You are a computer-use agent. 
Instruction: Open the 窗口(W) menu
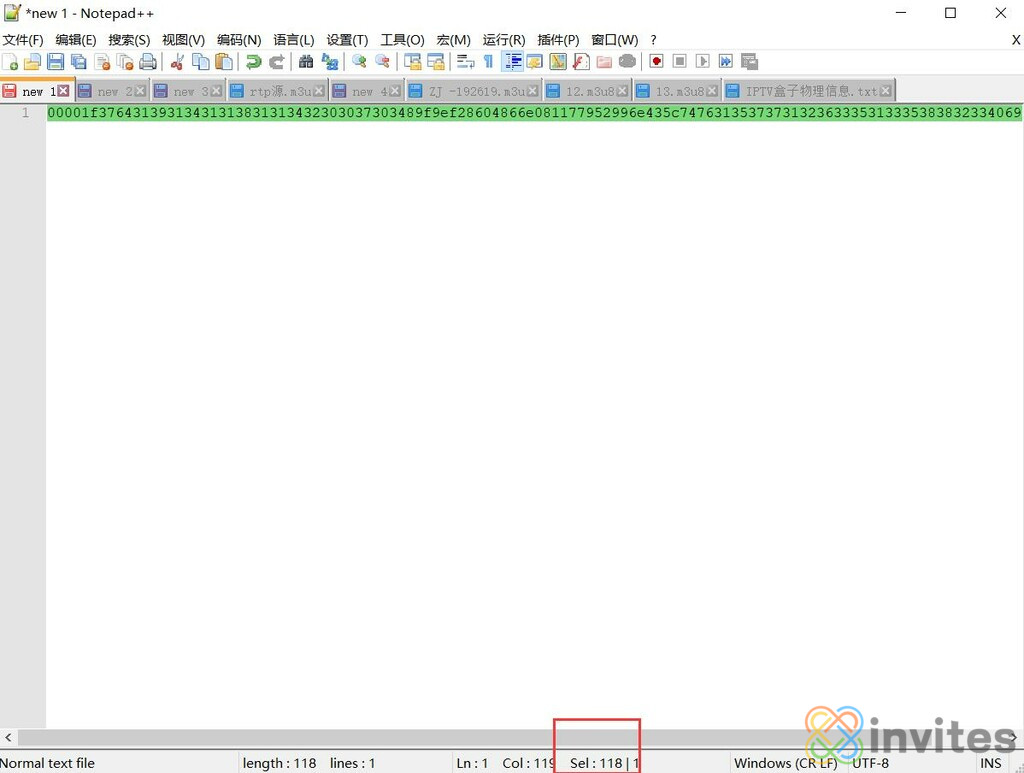pos(615,40)
